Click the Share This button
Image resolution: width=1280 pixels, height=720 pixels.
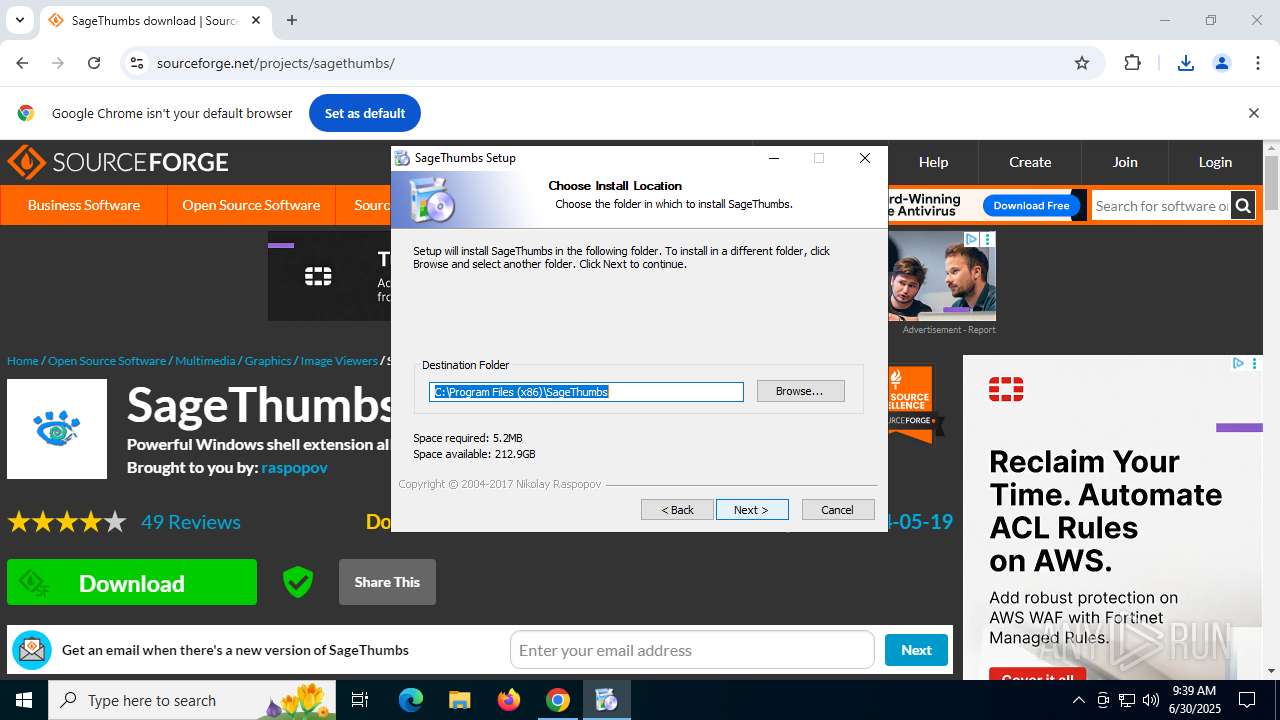click(387, 582)
